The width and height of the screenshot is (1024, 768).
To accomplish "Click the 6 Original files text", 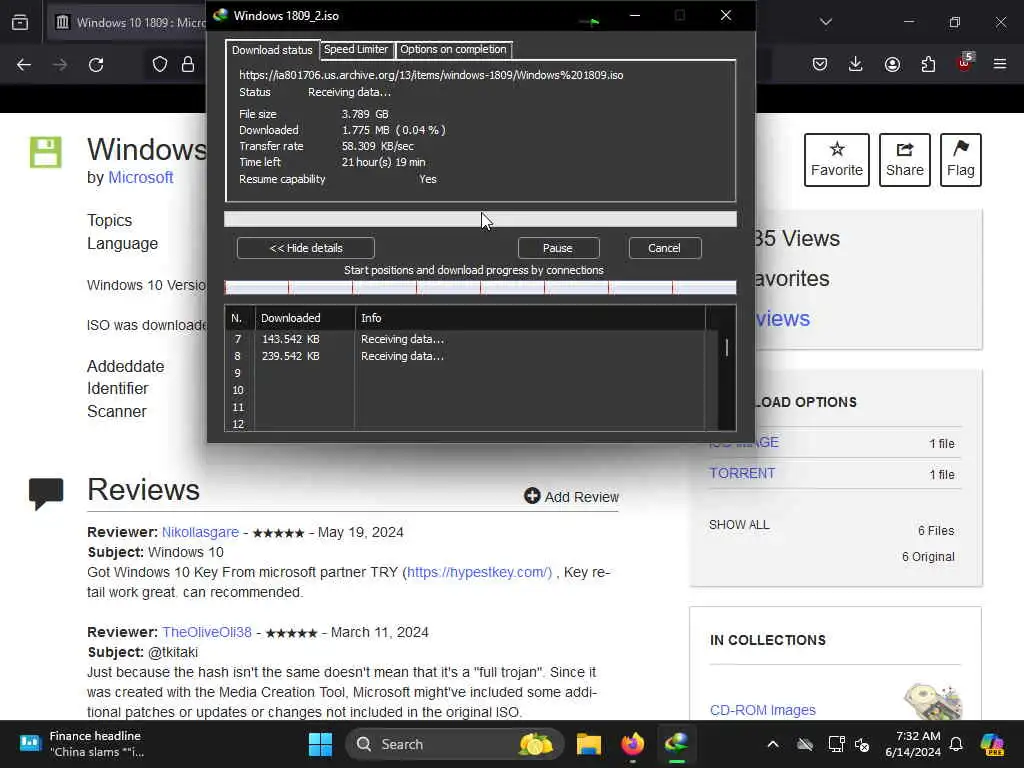I will click(928, 556).
